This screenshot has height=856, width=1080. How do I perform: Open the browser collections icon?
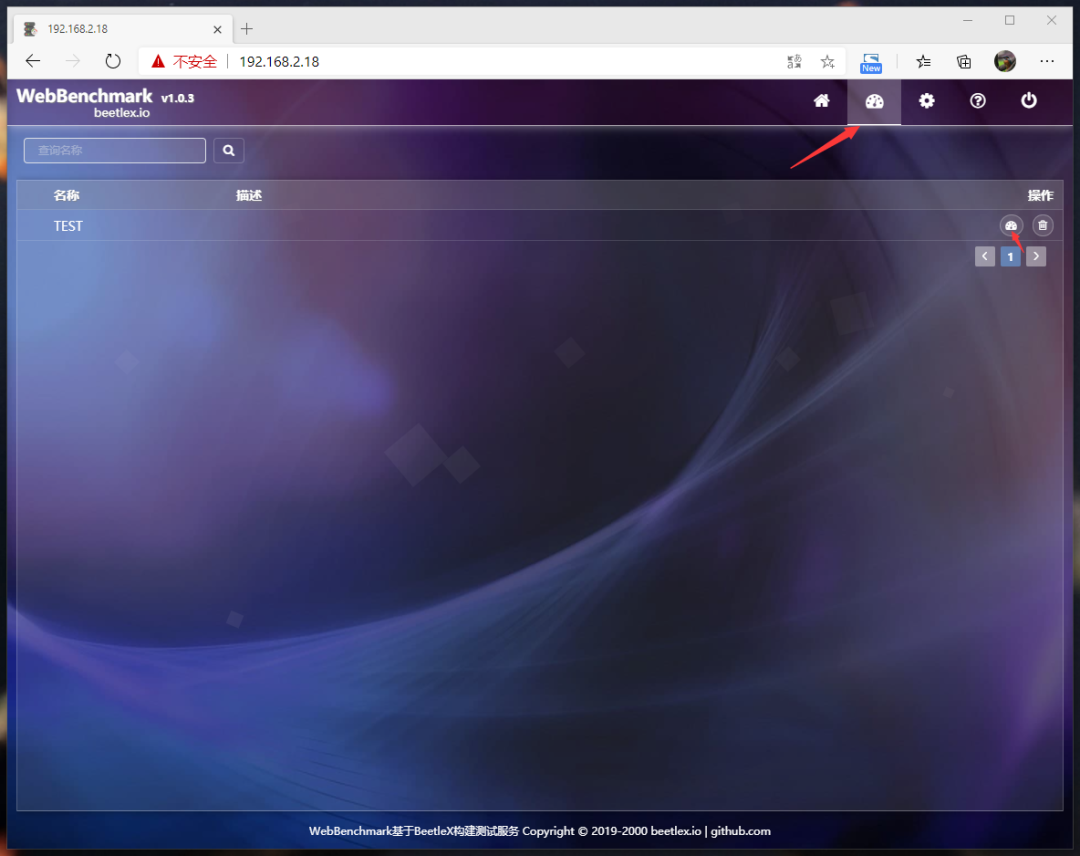pos(964,62)
